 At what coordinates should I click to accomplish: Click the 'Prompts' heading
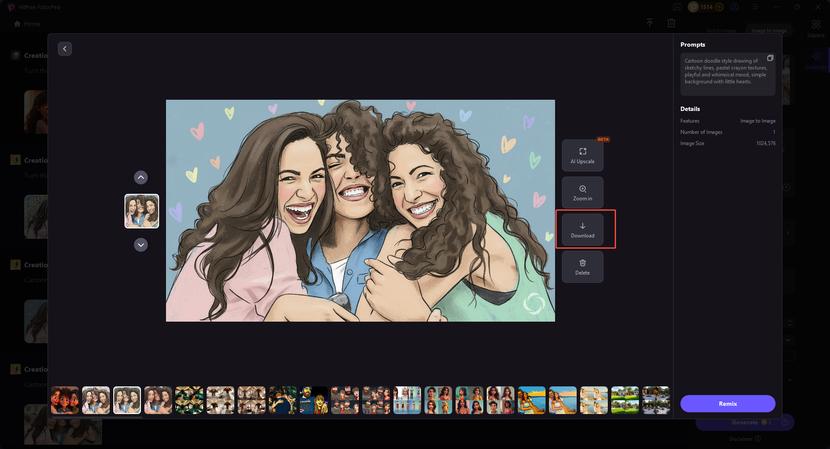[x=693, y=44]
